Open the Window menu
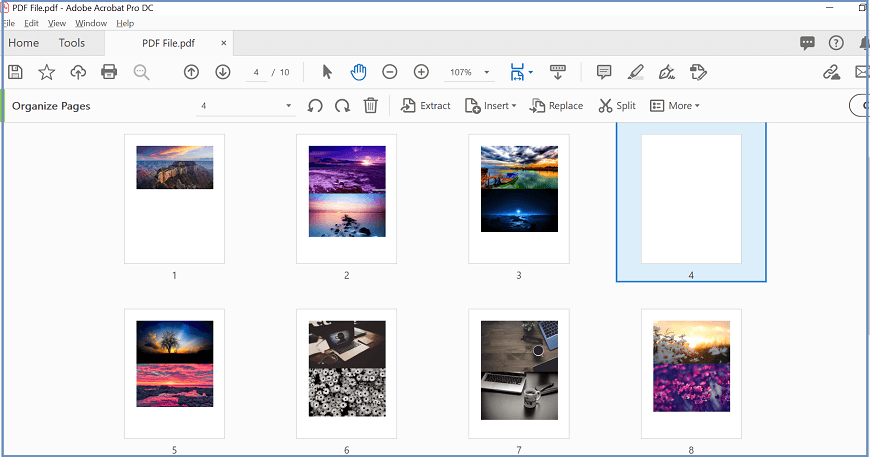Image resolution: width=870 pixels, height=457 pixels. click(91, 23)
